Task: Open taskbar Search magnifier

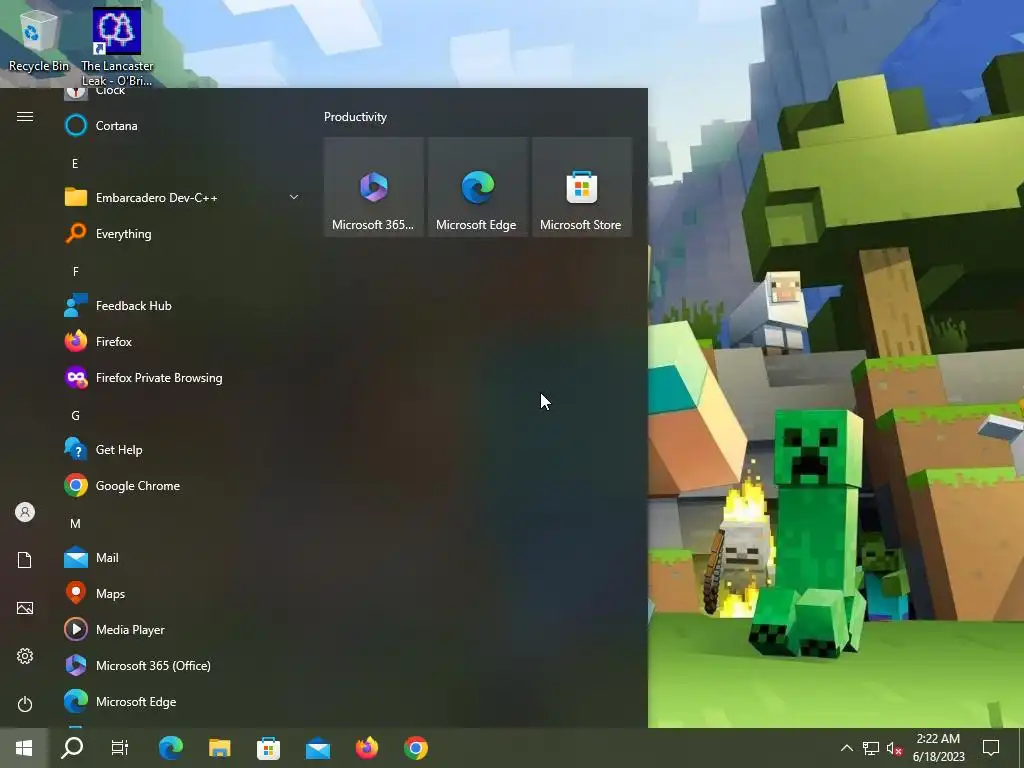Action: 72,748
